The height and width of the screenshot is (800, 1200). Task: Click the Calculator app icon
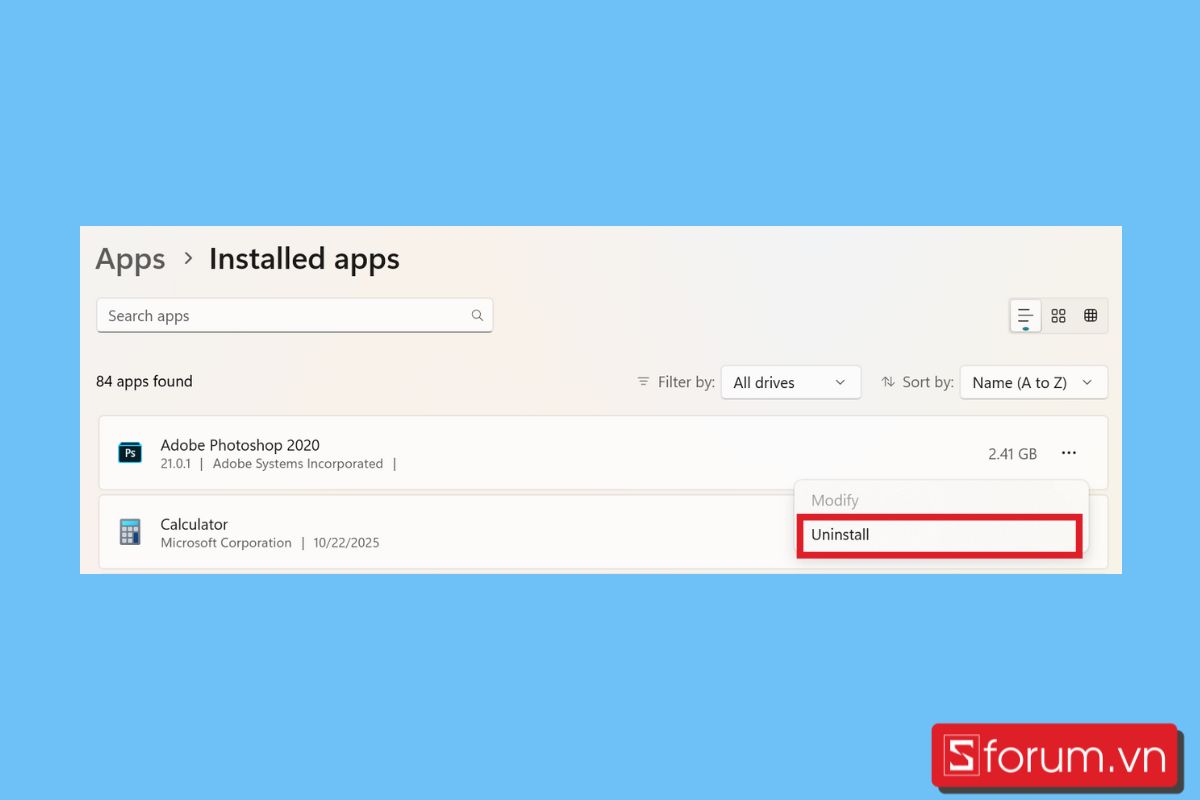coord(130,532)
